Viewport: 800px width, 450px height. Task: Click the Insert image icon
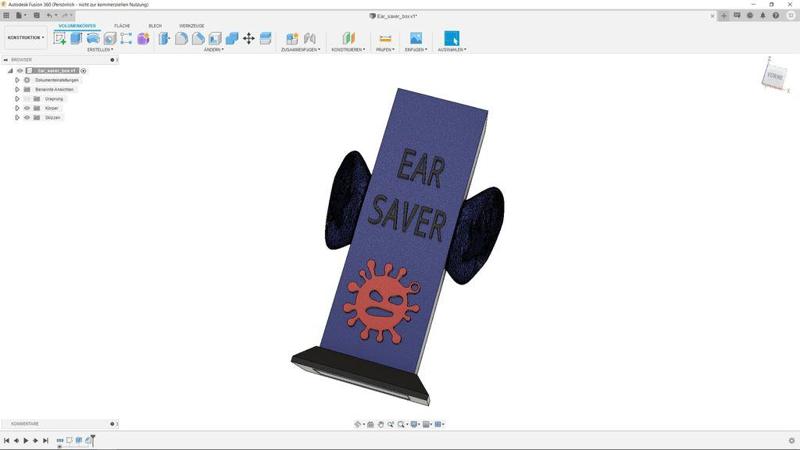[x=416, y=38]
